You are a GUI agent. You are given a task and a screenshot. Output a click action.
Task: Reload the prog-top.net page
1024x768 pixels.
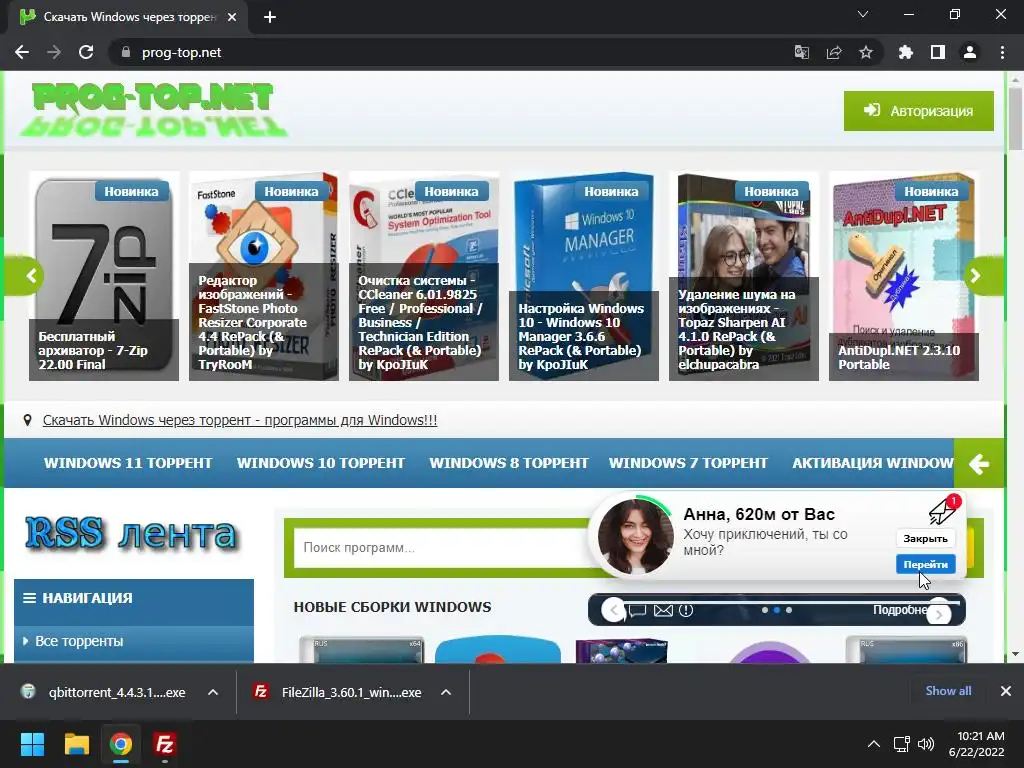86,52
